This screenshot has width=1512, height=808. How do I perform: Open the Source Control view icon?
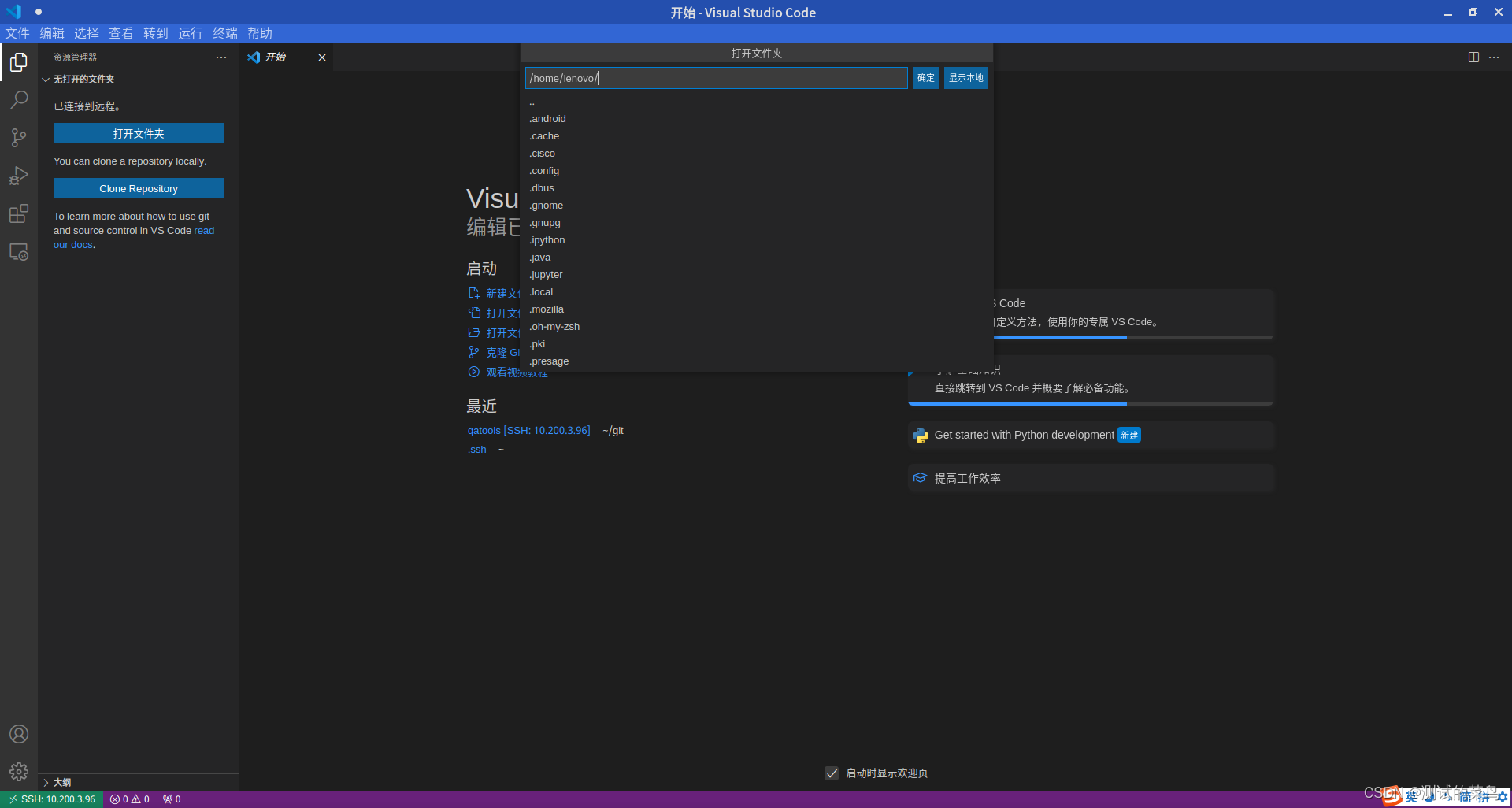coord(19,138)
